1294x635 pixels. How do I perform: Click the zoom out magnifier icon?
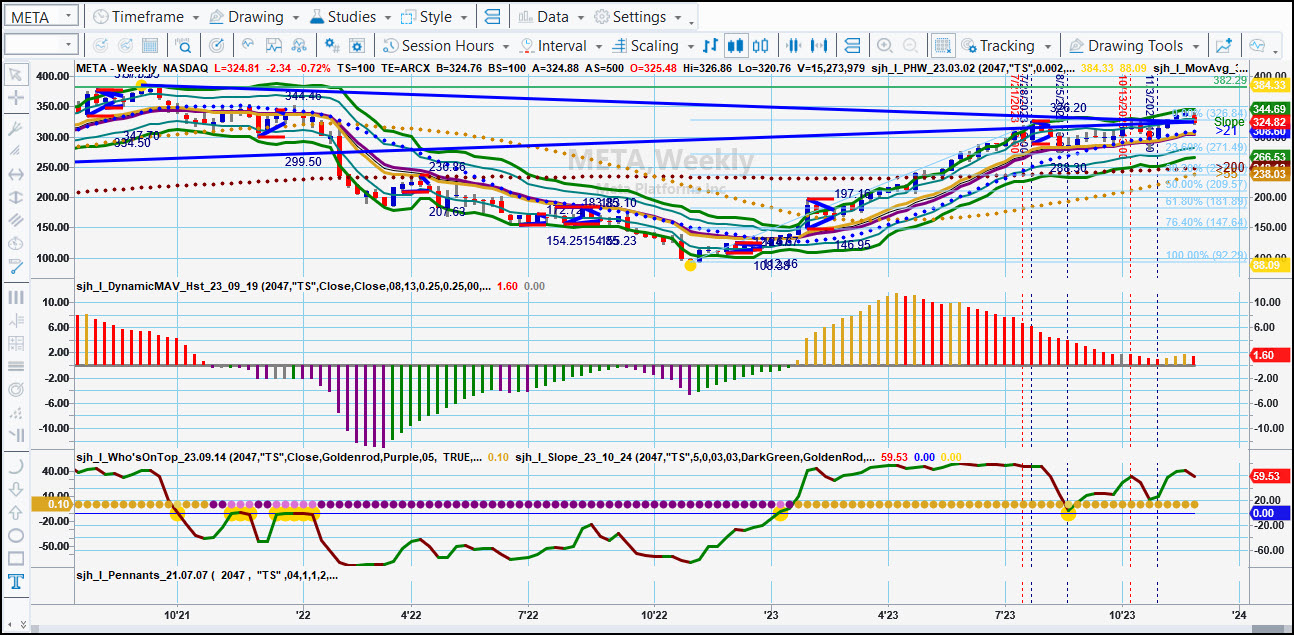click(910, 46)
